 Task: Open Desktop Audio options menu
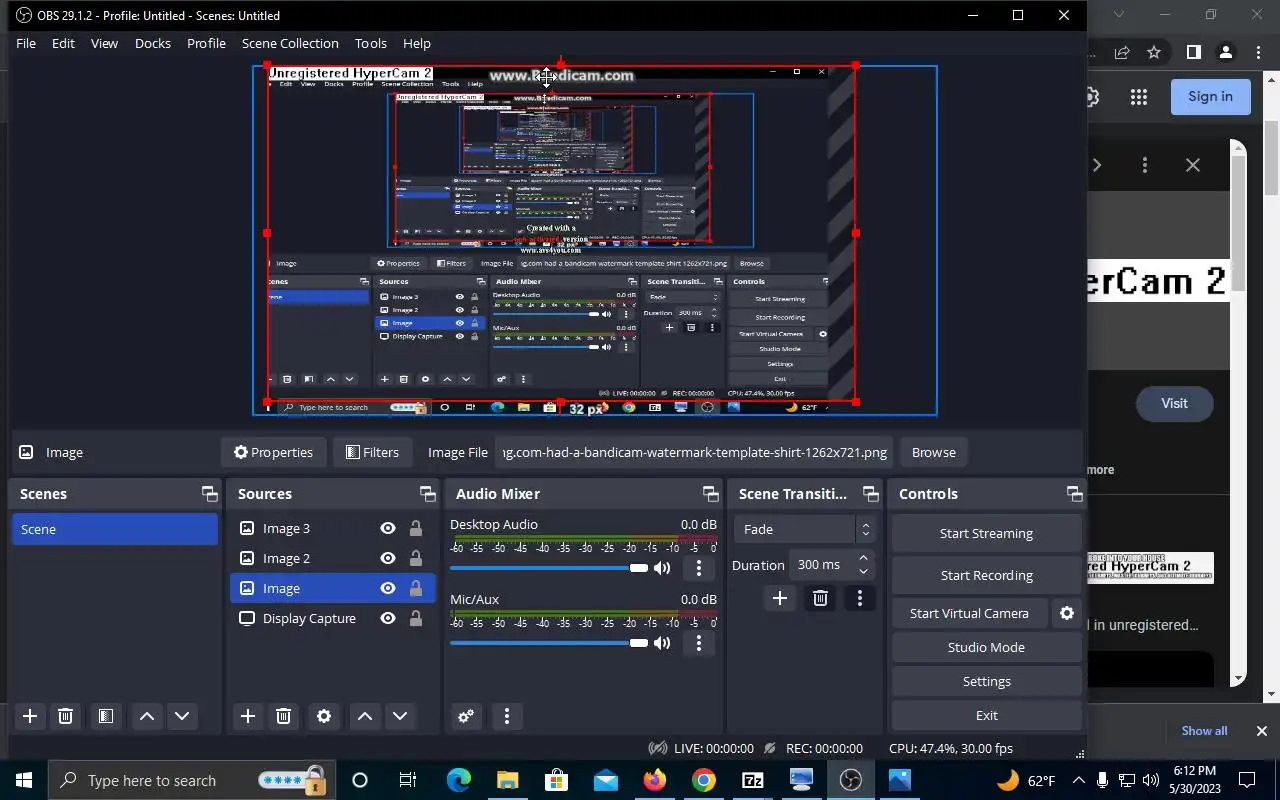(x=699, y=568)
